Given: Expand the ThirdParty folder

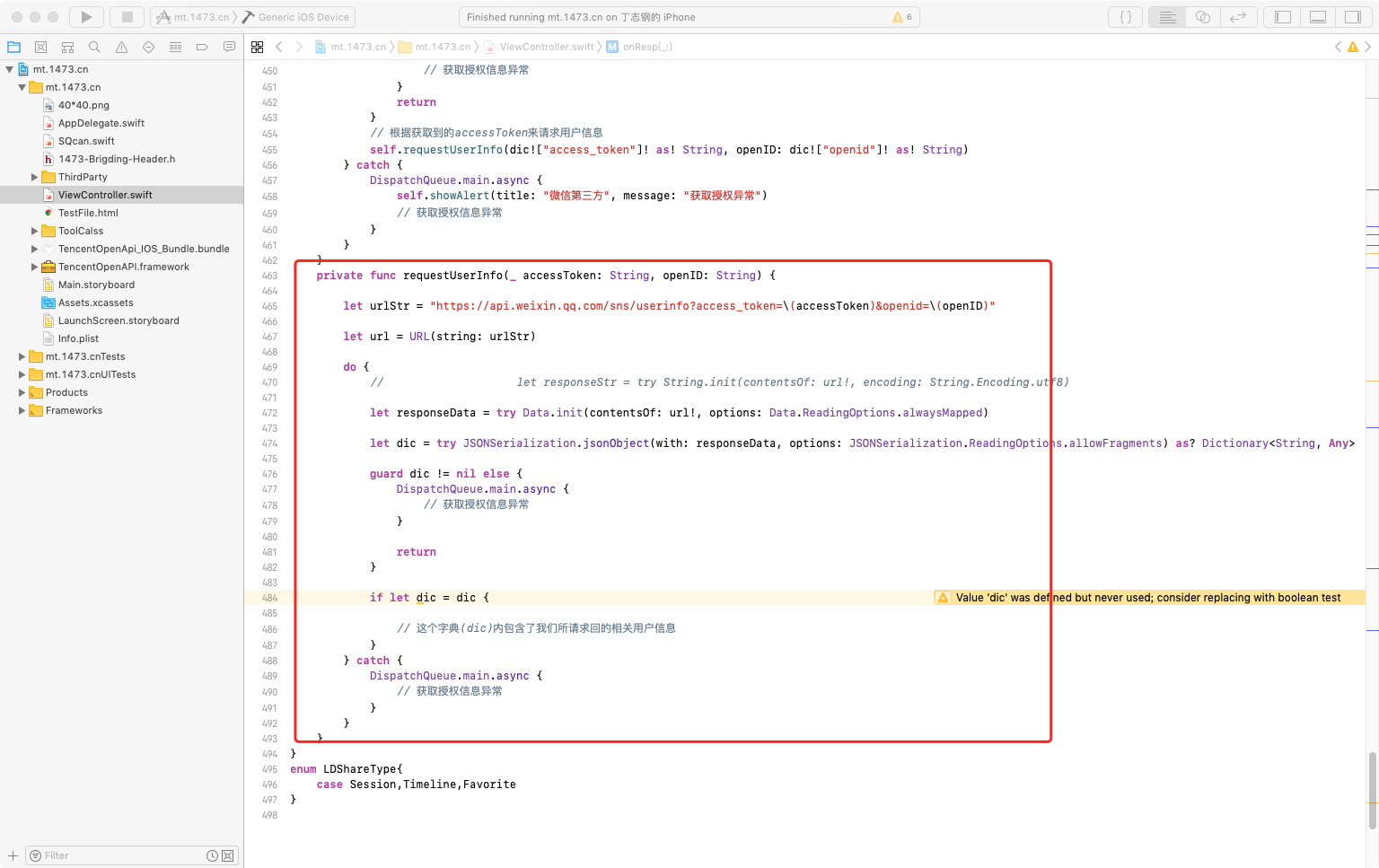Looking at the screenshot, I should tap(35, 177).
